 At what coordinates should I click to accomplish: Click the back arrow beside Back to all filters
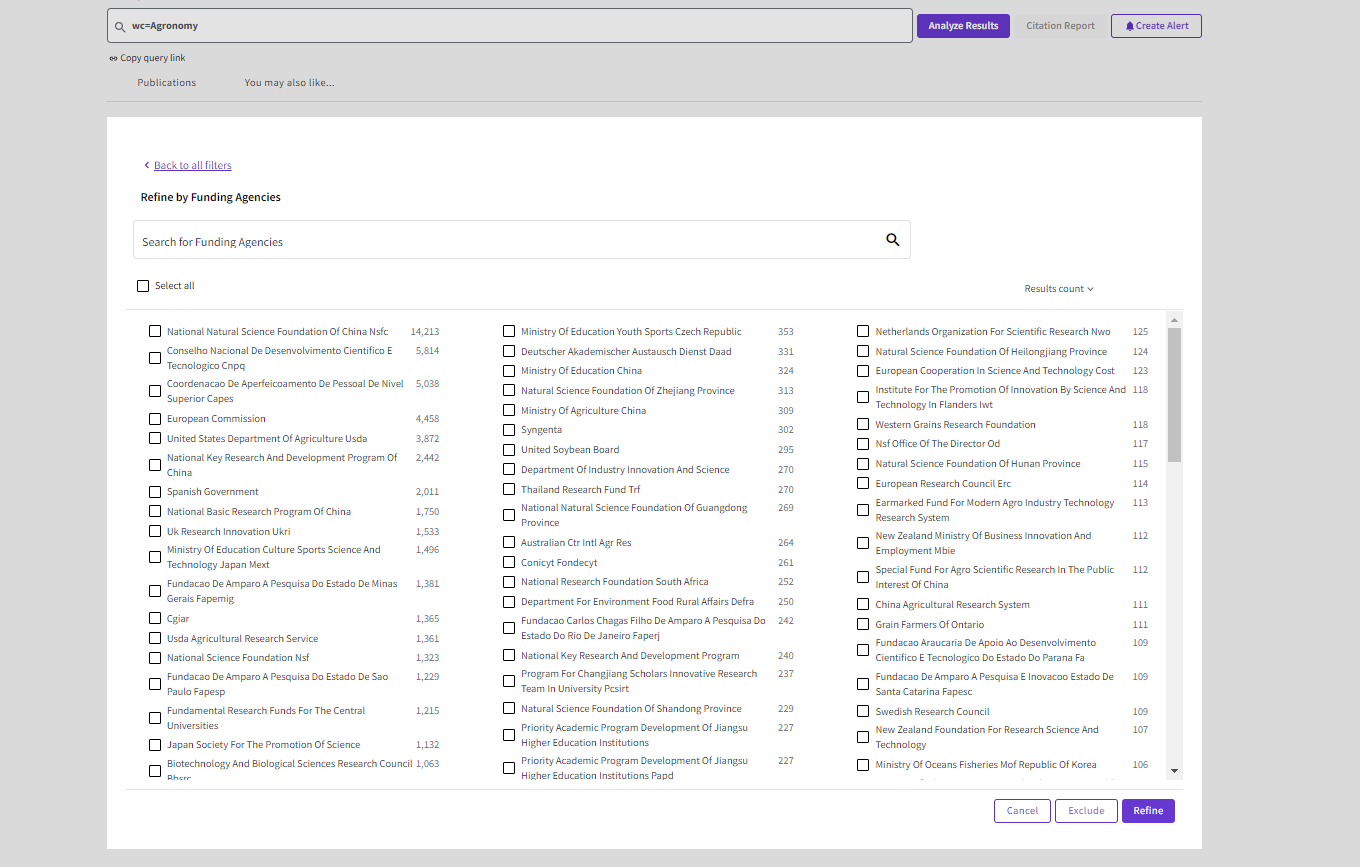pyautogui.click(x=146, y=165)
